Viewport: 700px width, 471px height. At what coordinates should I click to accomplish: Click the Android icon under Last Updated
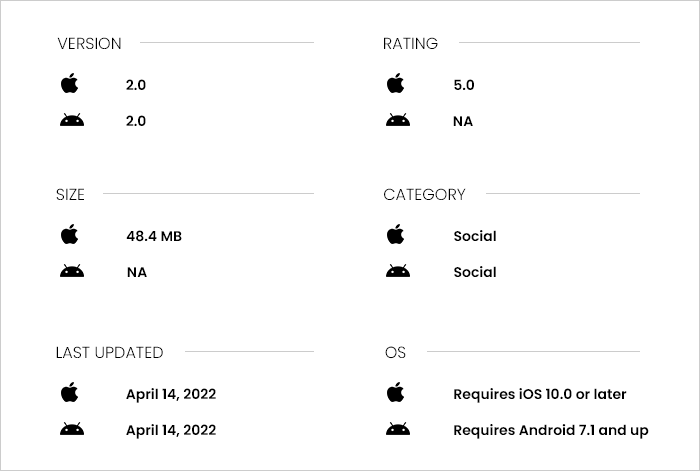(72, 429)
